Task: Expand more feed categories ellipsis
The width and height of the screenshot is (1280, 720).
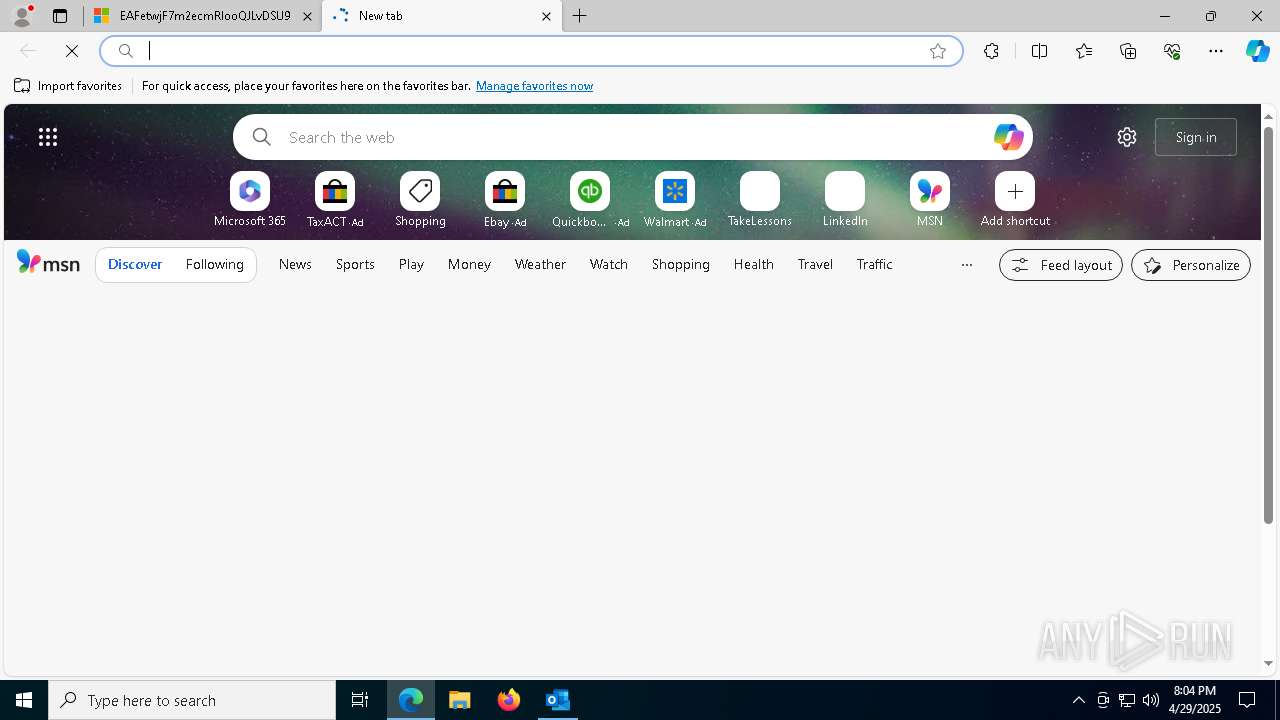Action: click(966, 265)
